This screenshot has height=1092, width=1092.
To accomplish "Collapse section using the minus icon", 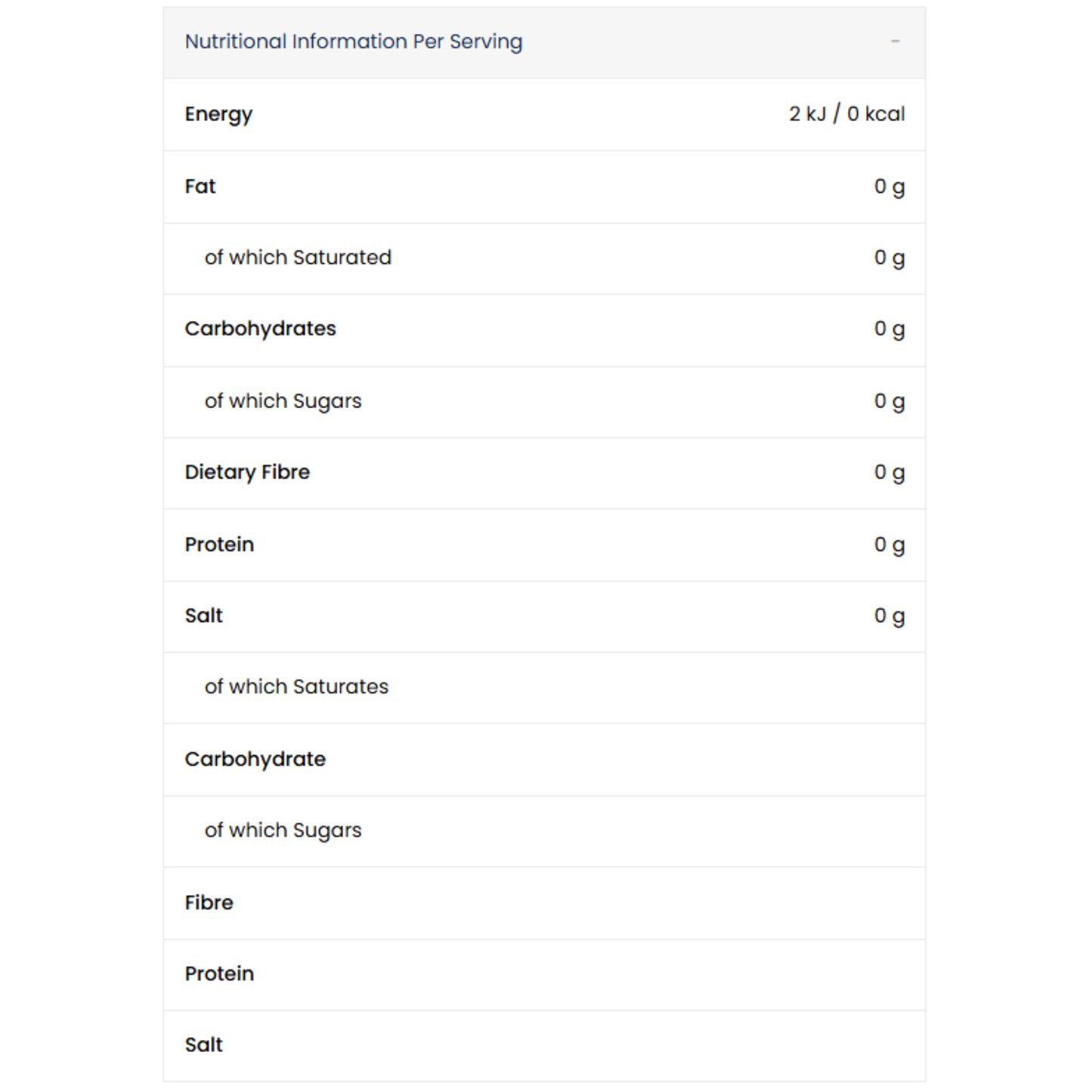I will coord(895,42).
